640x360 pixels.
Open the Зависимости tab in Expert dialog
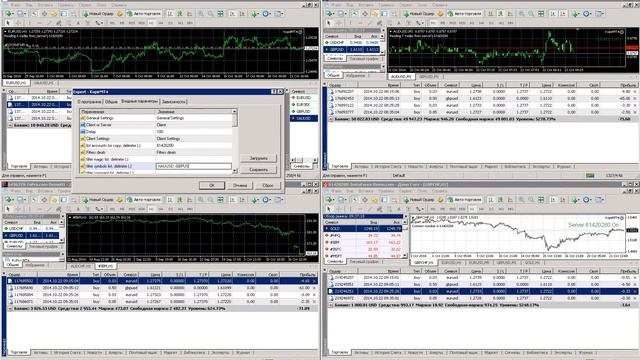(x=173, y=101)
